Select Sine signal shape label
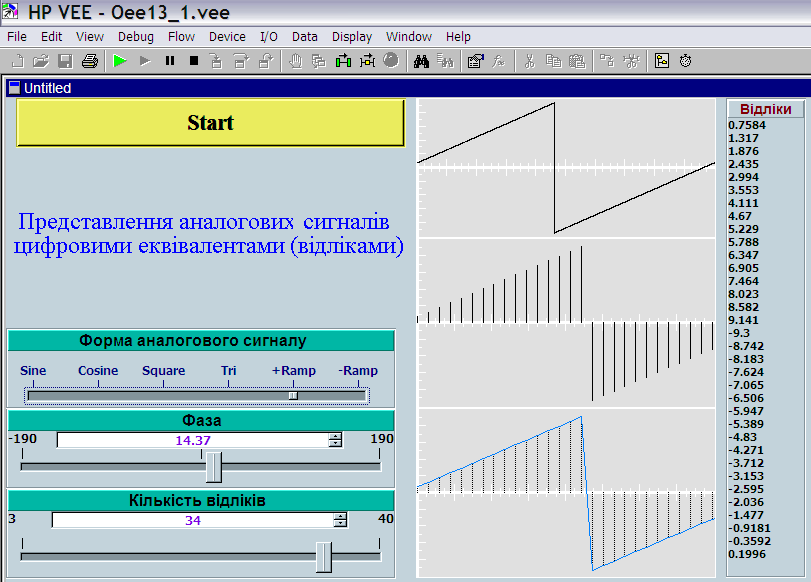The height and width of the screenshot is (582, 811). click(33, 370)
